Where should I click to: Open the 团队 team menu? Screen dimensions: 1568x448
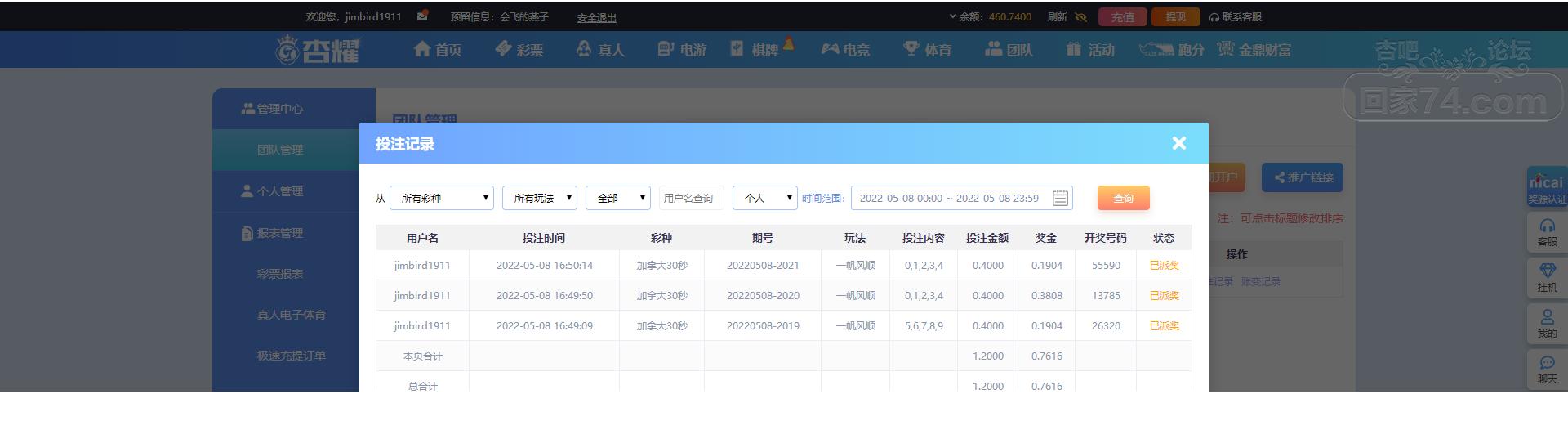[1009, 50]
